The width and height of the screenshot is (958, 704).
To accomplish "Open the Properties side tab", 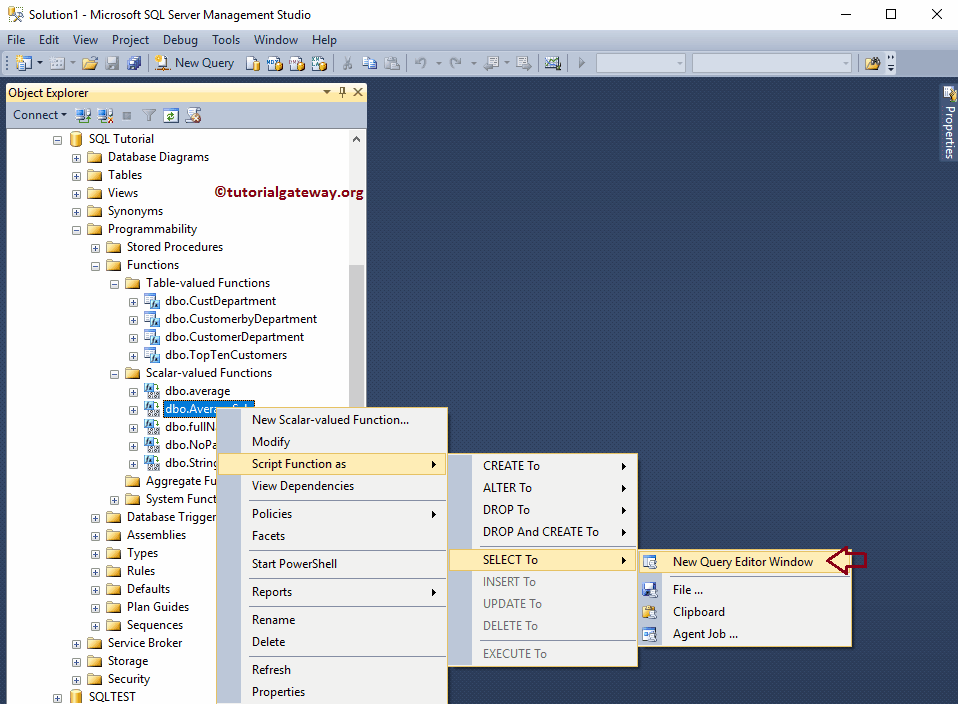I will pos(949,125).
